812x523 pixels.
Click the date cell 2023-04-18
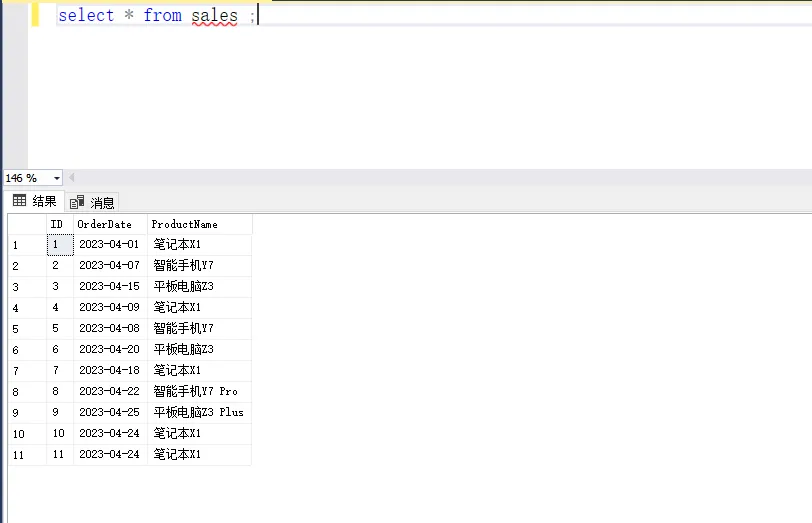(110, 370)
